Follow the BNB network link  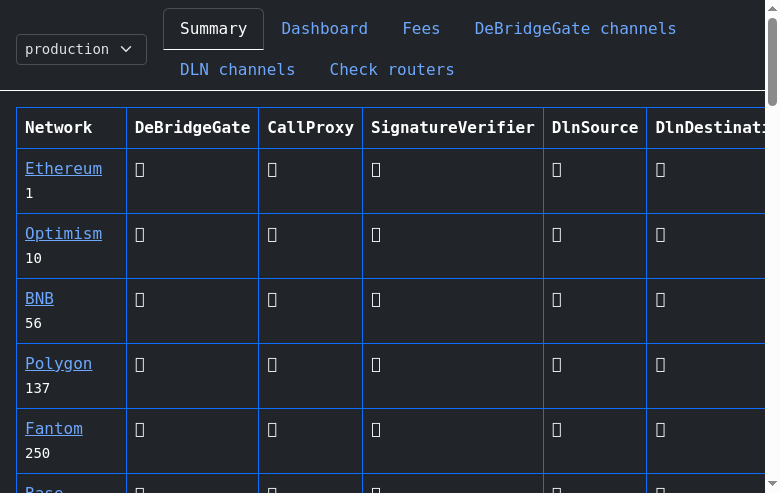click(x=39, y=298)
